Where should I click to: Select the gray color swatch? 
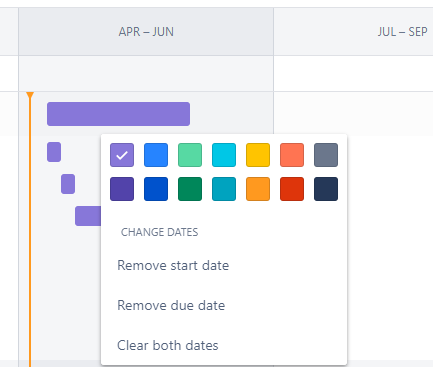tap(326, 155)
